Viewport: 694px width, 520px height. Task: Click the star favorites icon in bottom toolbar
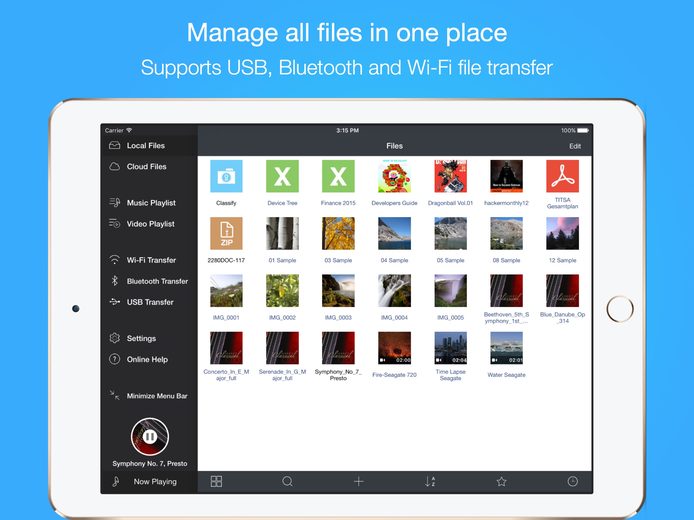tap(501, 481)
